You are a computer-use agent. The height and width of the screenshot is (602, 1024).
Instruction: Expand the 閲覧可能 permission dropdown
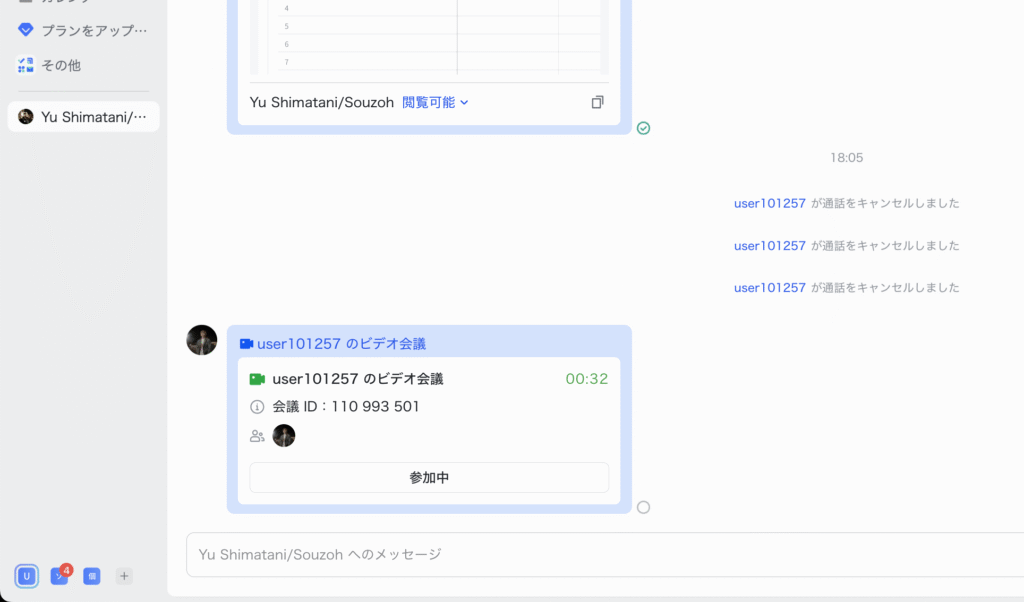[435, 102]
